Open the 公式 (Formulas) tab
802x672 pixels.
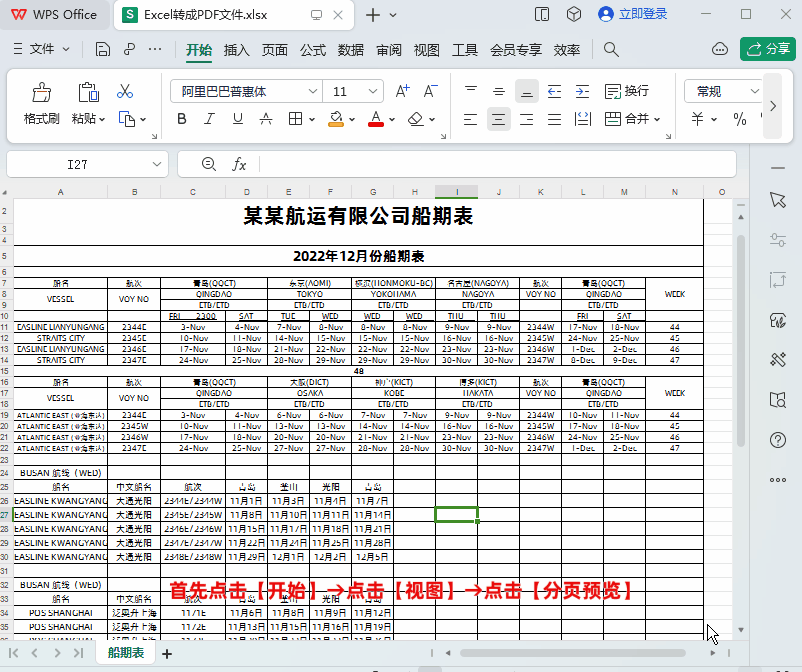[313, 50]
